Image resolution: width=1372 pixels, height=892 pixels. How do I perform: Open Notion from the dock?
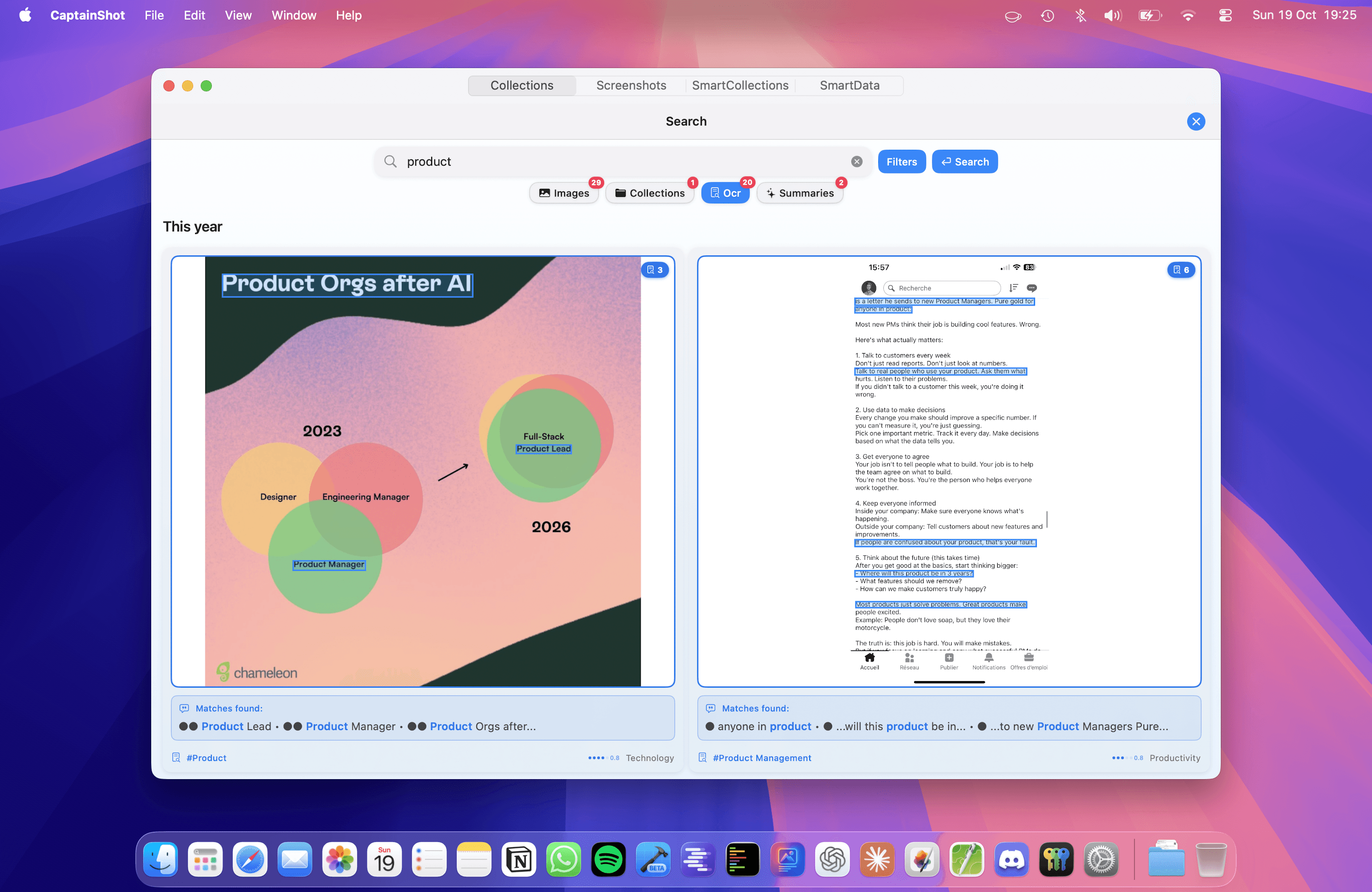click(x=518, y=860)
